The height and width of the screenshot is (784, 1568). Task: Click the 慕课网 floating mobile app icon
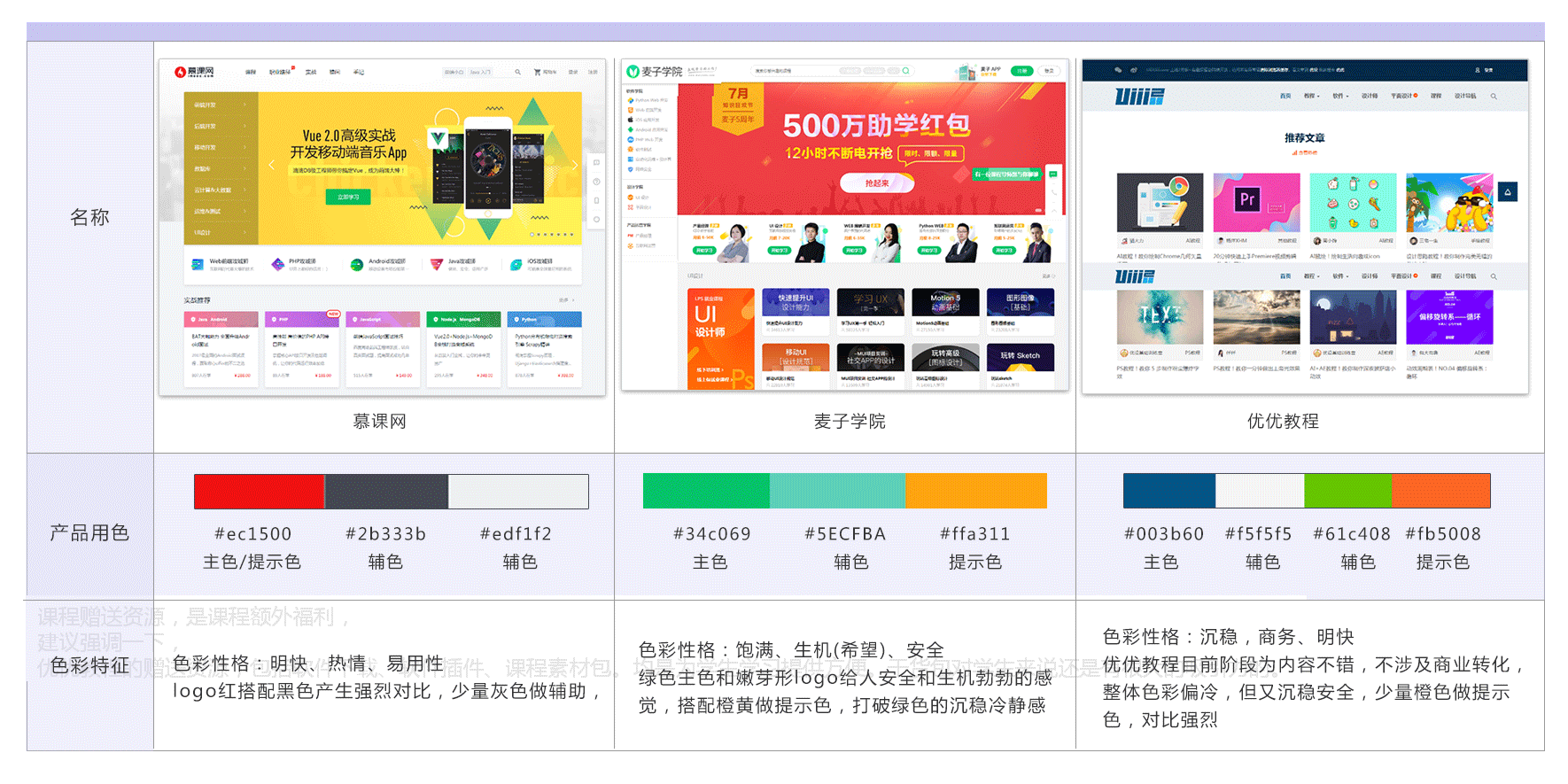[596, 200]
